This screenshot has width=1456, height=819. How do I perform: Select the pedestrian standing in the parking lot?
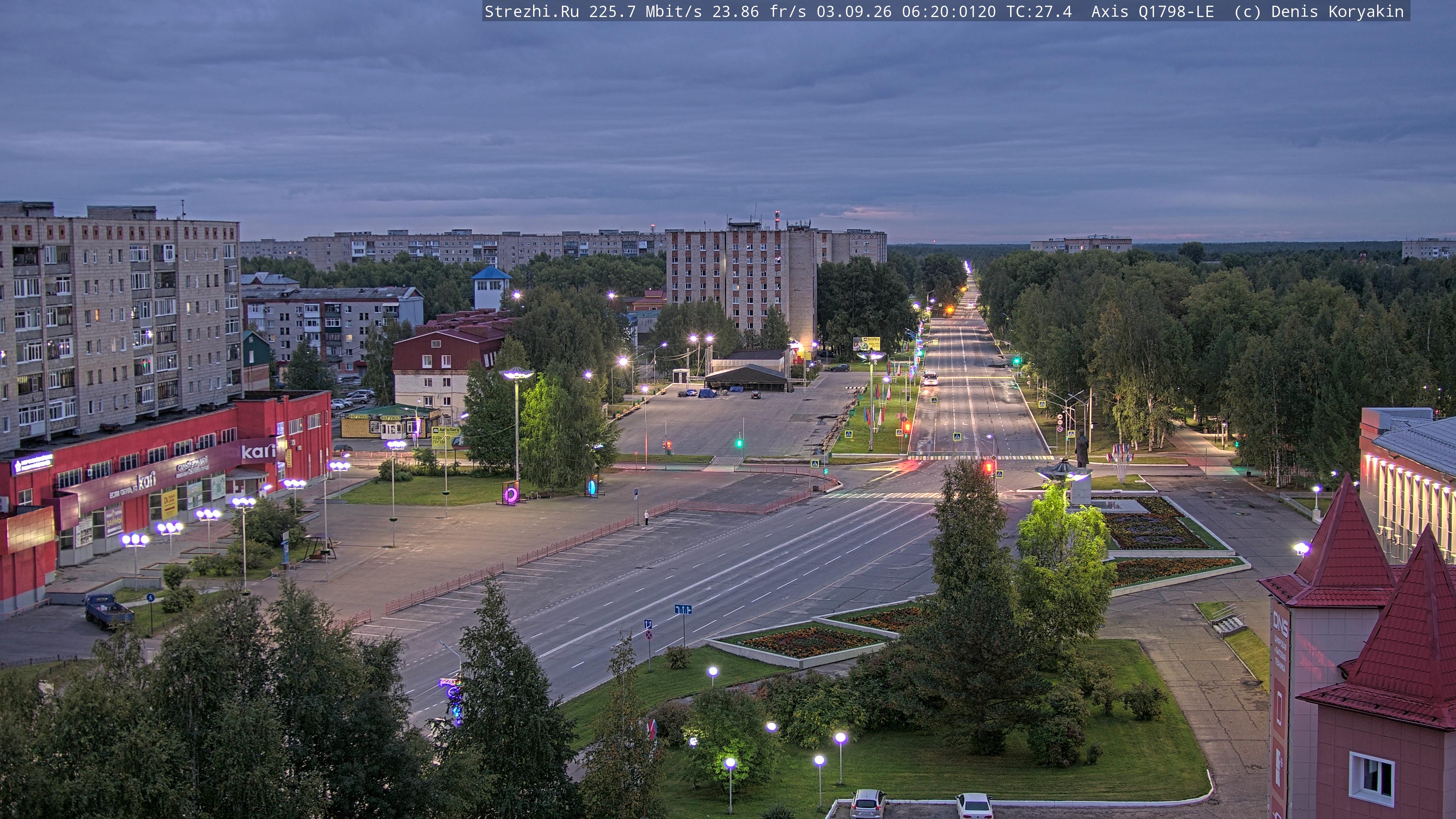point(646,517)
